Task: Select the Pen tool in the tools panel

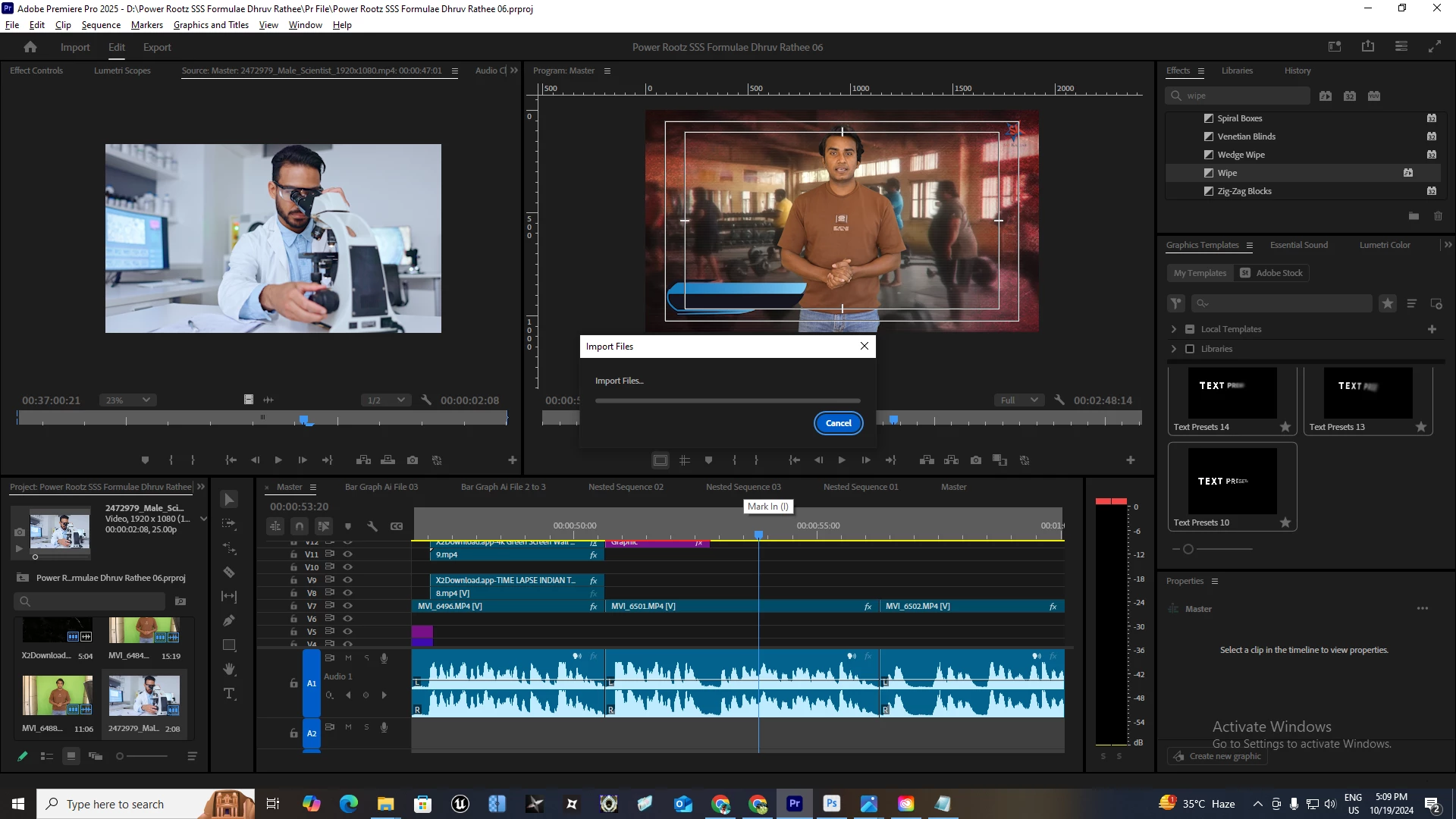Action: coord(229,621)
